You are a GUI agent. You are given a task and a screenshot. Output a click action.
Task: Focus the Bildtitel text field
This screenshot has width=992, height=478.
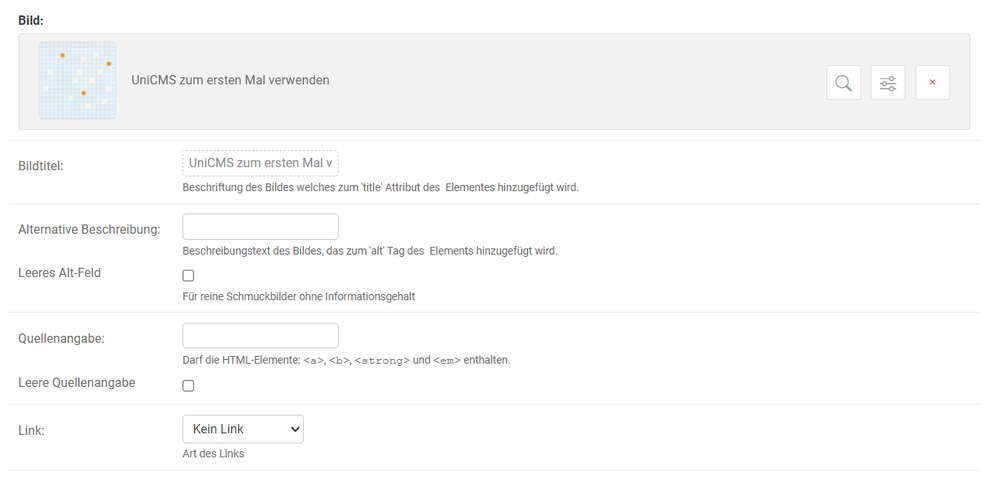coord(260,163)
